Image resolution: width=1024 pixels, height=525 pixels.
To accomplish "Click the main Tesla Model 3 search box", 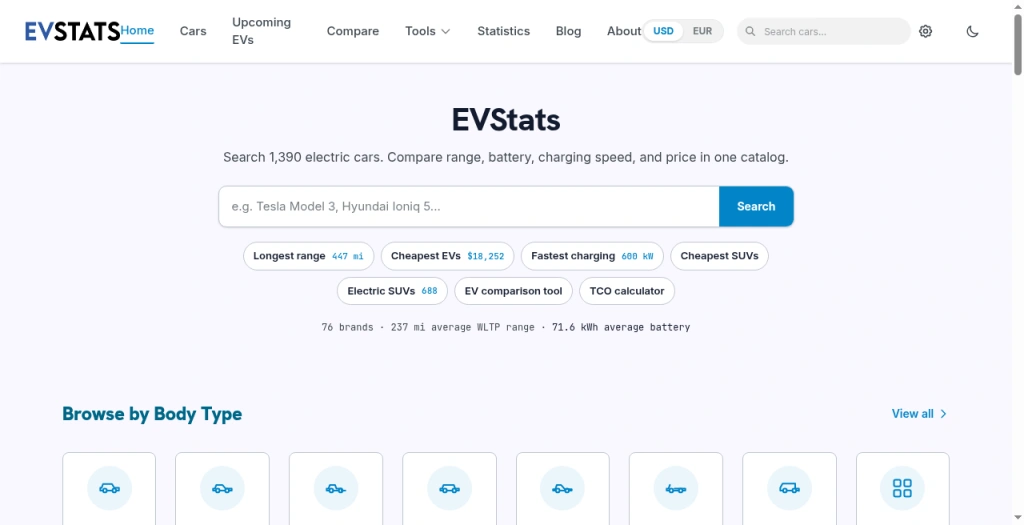I will click(x=469, y=206).
